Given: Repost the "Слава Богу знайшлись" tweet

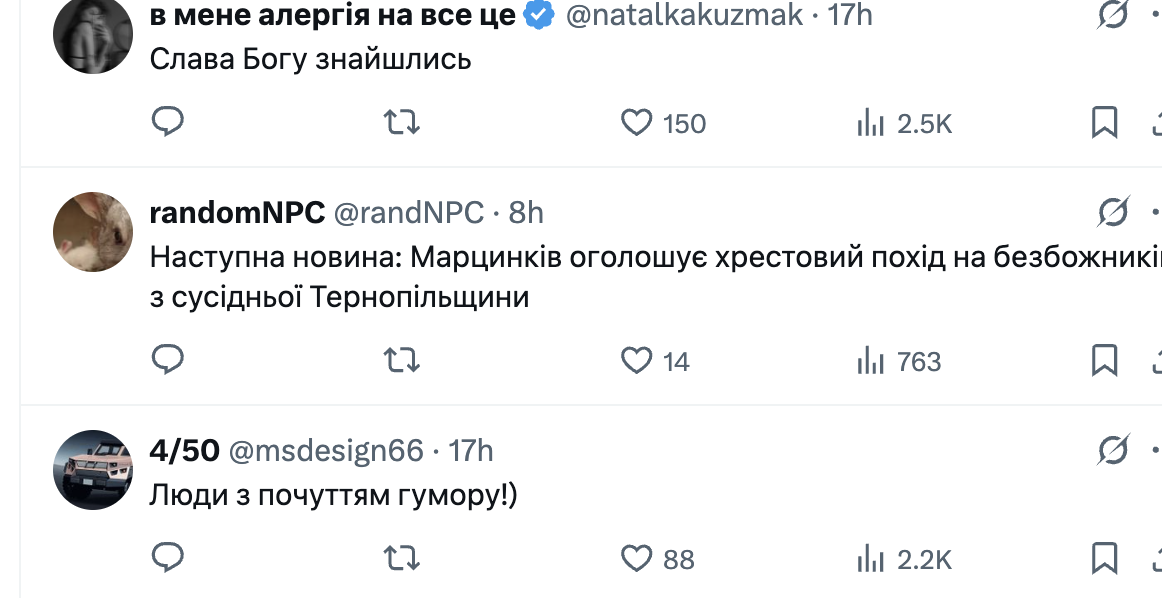Looking at the screenshot, I should coord(402,122).
